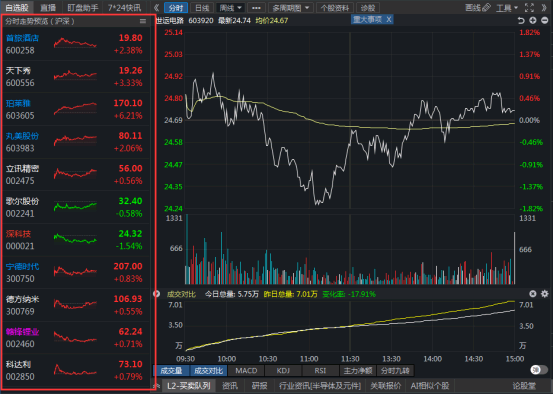The image size is (554, 394).
Task: Open the 诊股 diagnosis button
Action: 368,8
